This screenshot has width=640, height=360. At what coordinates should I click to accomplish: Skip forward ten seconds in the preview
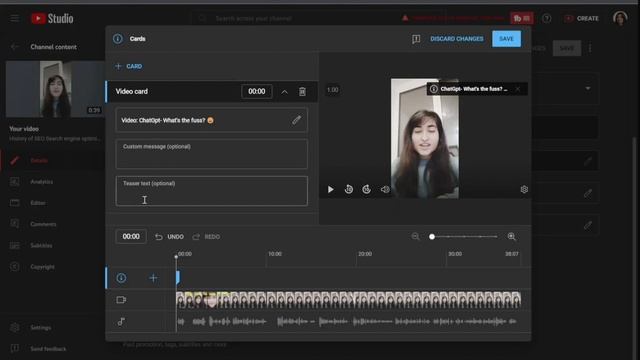click(x=367, y=189)
